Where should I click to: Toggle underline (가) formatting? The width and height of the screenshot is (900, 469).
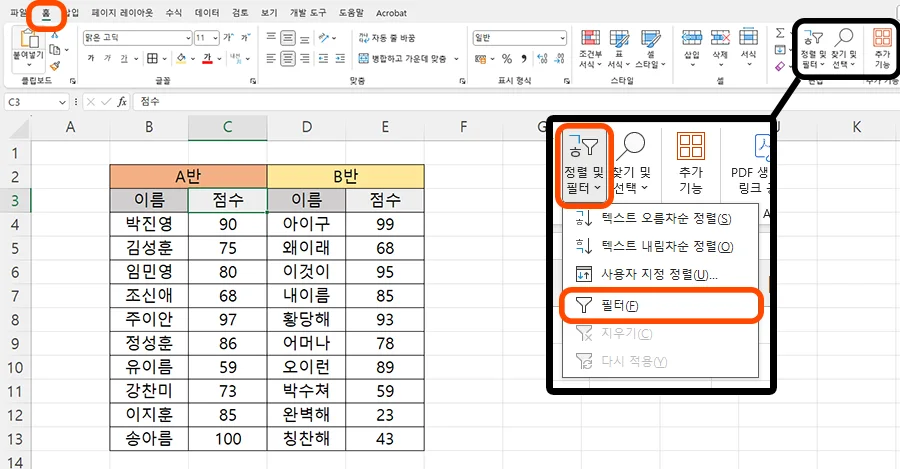coord(124,58)
